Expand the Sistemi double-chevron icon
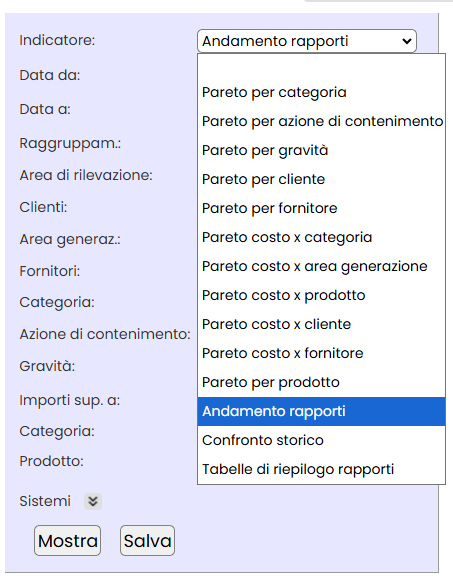Screen dimensions: 453x586 coord(93,501)
